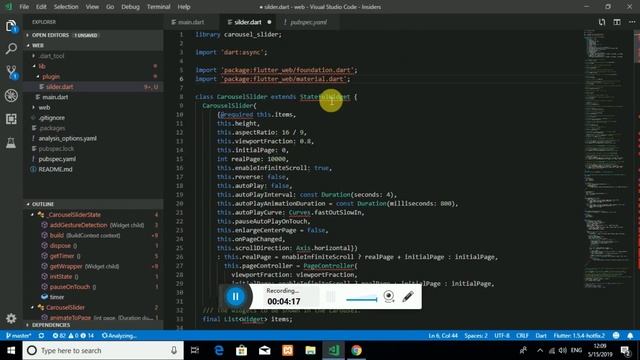The image size is (640, 360).
Task: Click the Windows Start button
Action: [11, 350]
